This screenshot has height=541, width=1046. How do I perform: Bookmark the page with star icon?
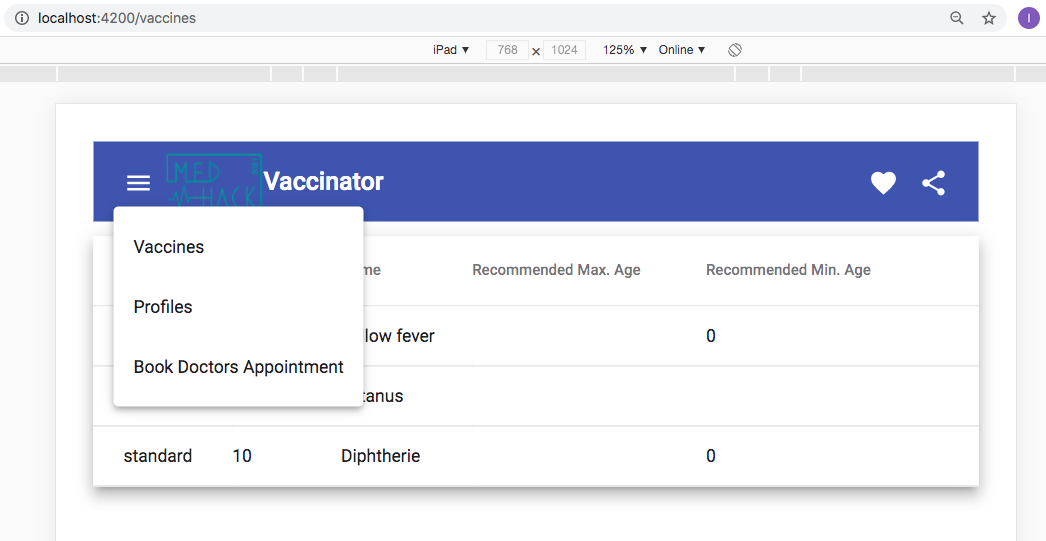coord(989,18)
